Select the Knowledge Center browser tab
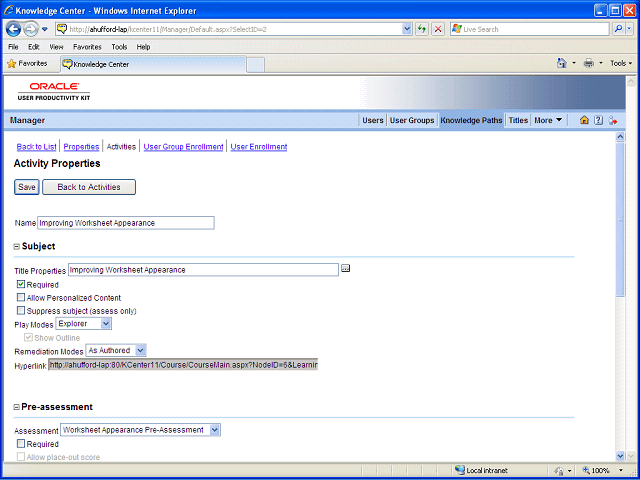 point(153,64)
